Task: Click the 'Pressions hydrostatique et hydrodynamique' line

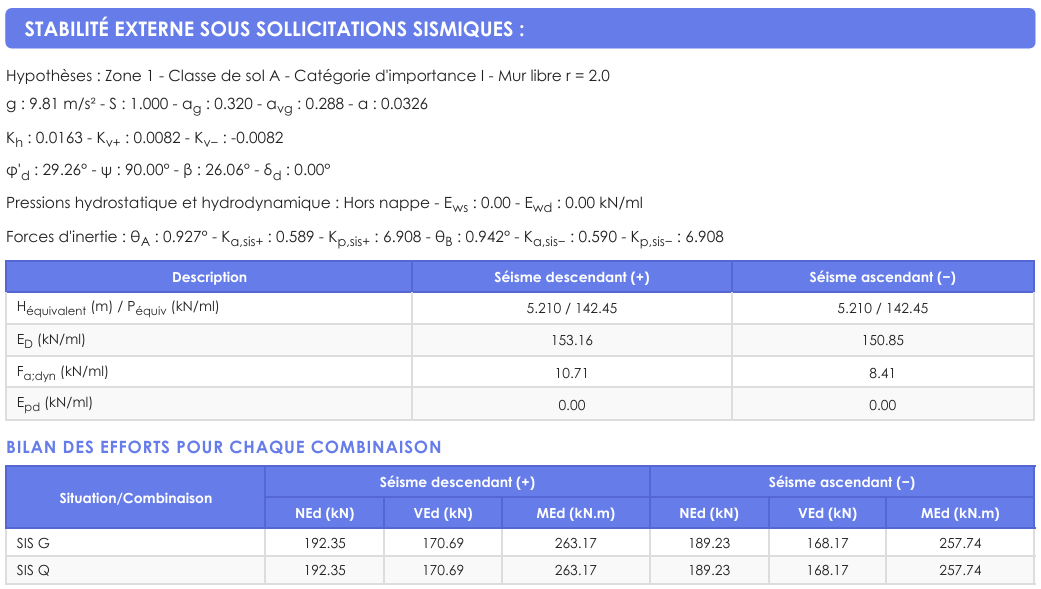Action: pyautogui.click(x=324, y=203)
